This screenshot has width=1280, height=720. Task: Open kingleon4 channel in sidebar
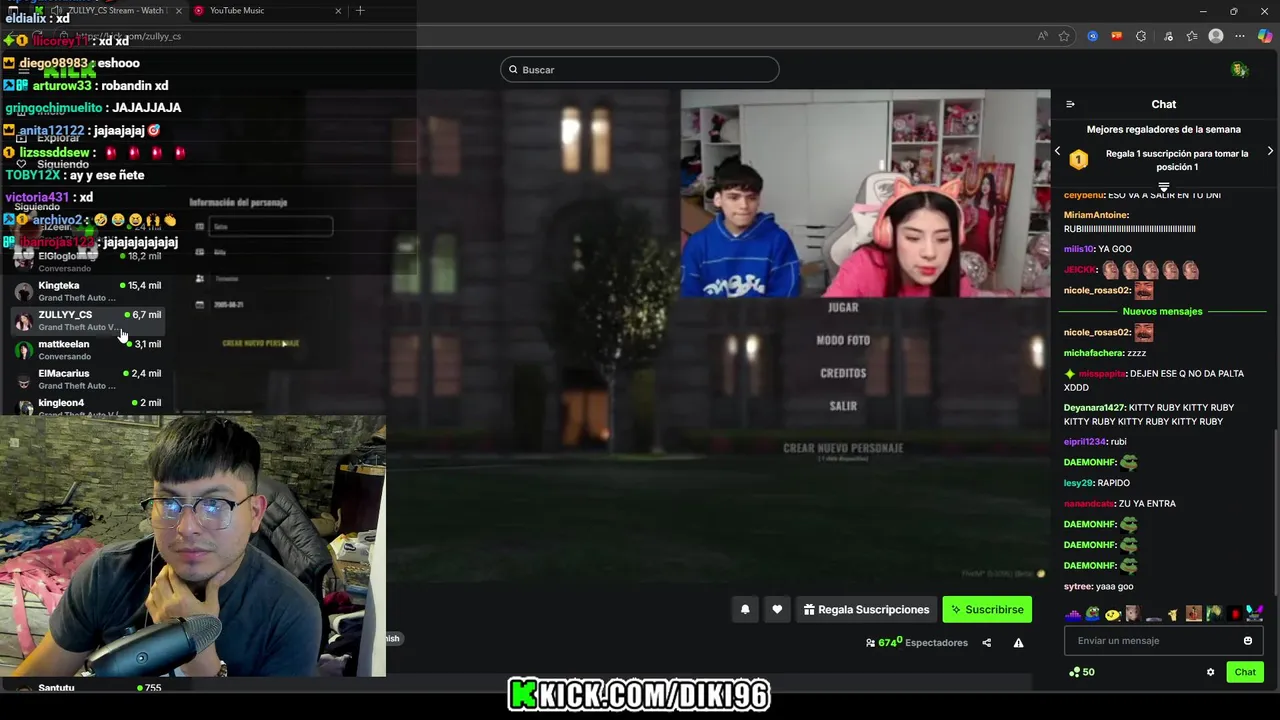pos(88,405)
